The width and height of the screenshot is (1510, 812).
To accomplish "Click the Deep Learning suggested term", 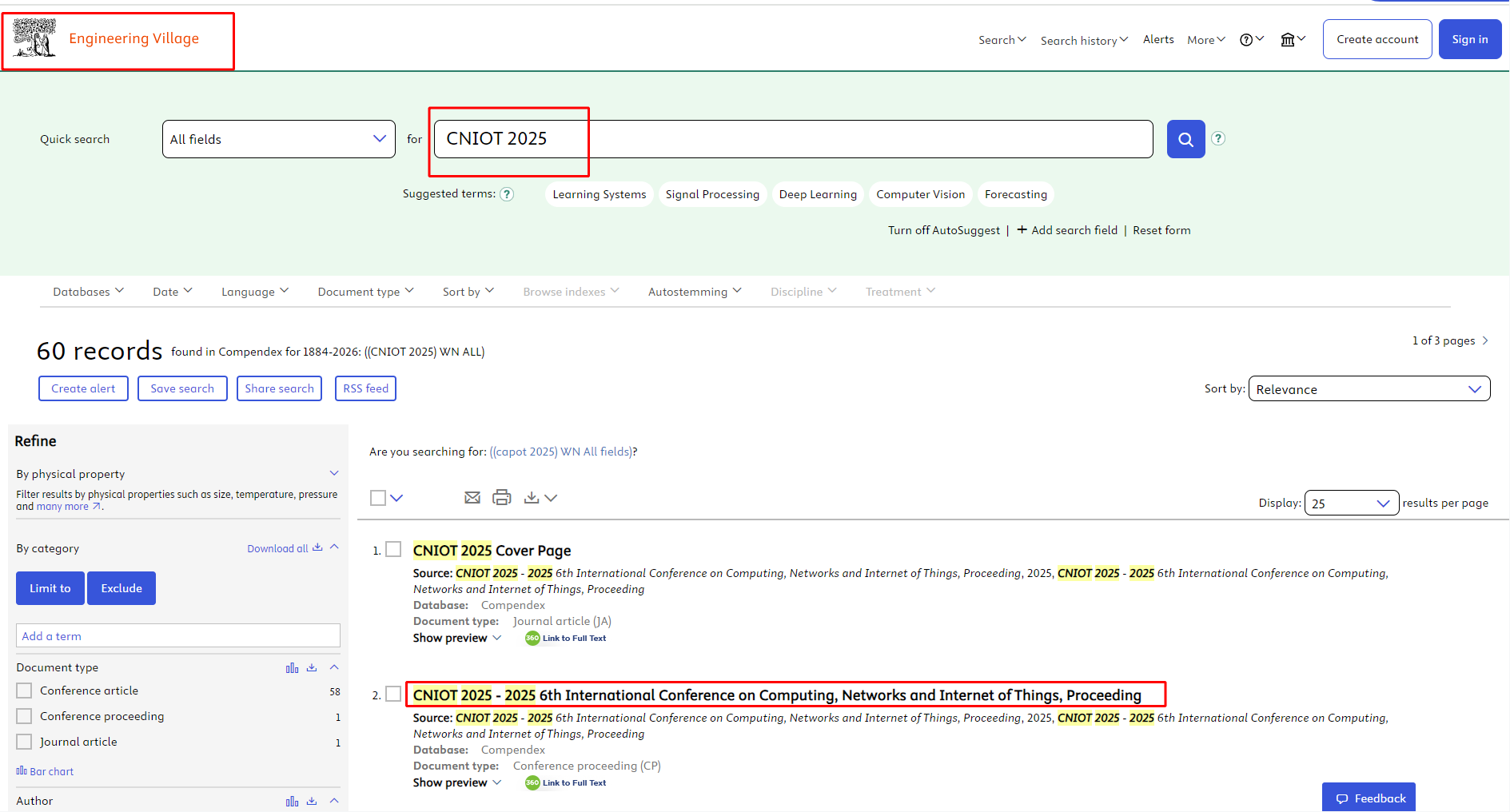I will pos(817,194).
